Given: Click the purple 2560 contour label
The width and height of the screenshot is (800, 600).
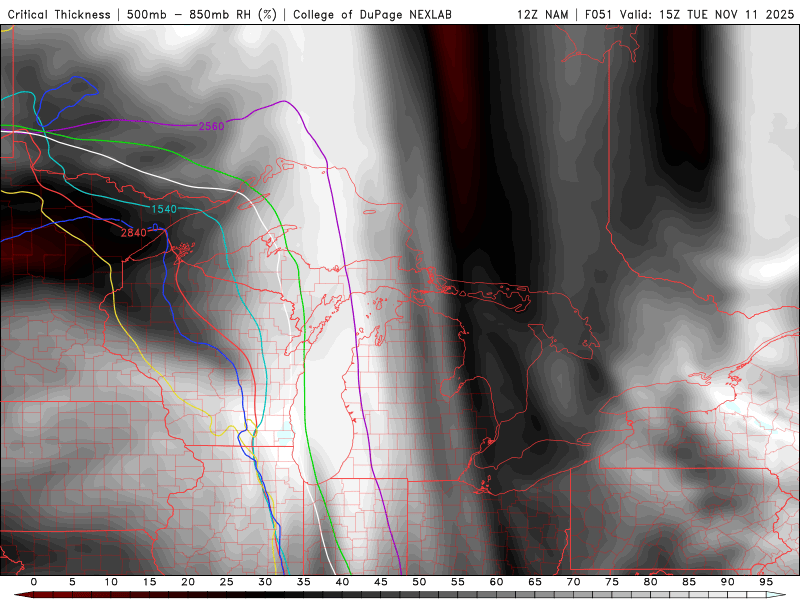Looking at the screenshot, I should (211, 127).
